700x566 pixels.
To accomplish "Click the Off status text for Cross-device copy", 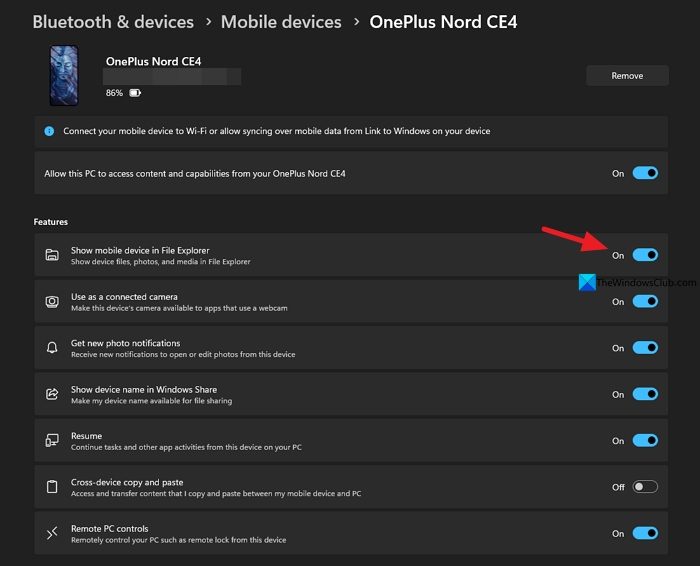I will click(x=618, y=487).
